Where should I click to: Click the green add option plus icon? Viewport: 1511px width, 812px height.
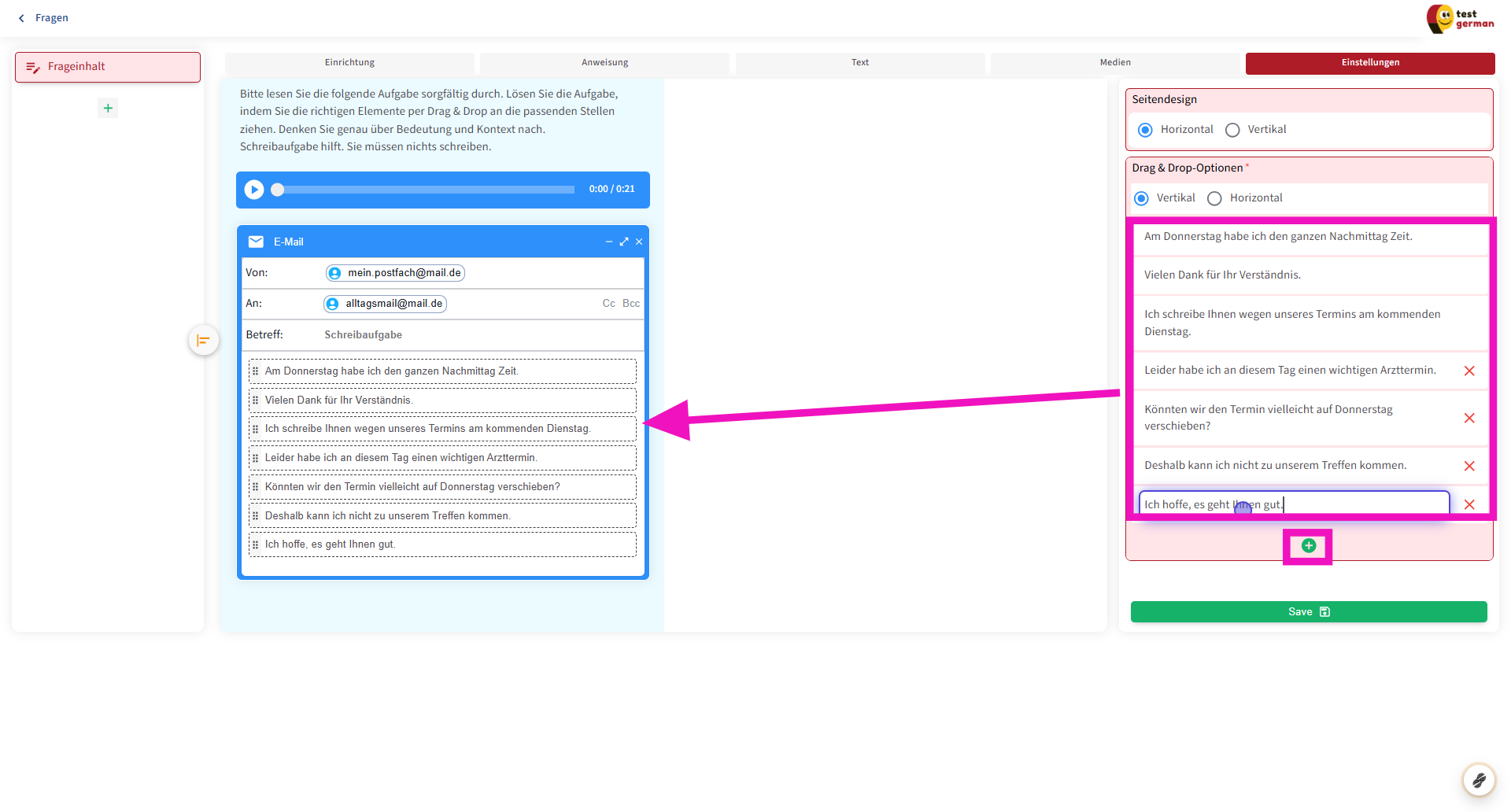[x=1308, y=546]
